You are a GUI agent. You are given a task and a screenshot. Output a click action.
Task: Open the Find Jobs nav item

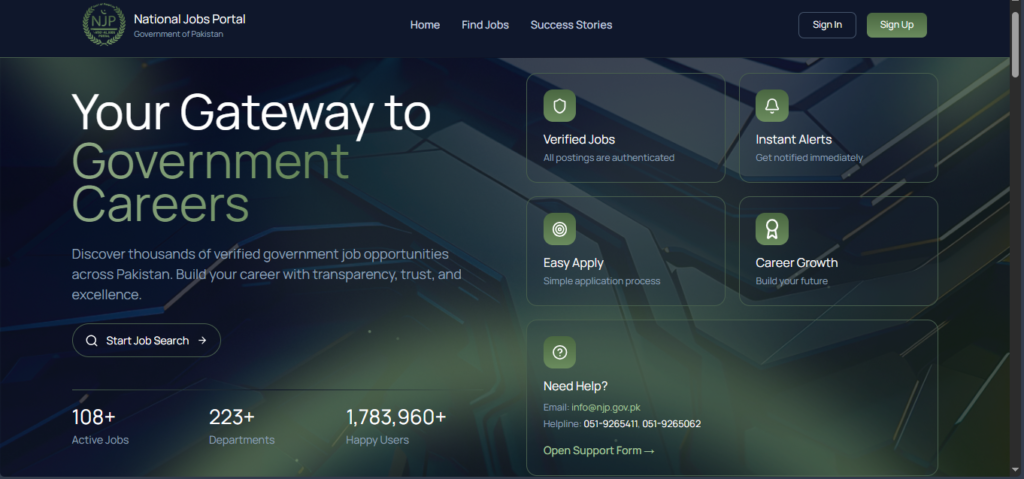pyautogui.click(x=485, y=25)
